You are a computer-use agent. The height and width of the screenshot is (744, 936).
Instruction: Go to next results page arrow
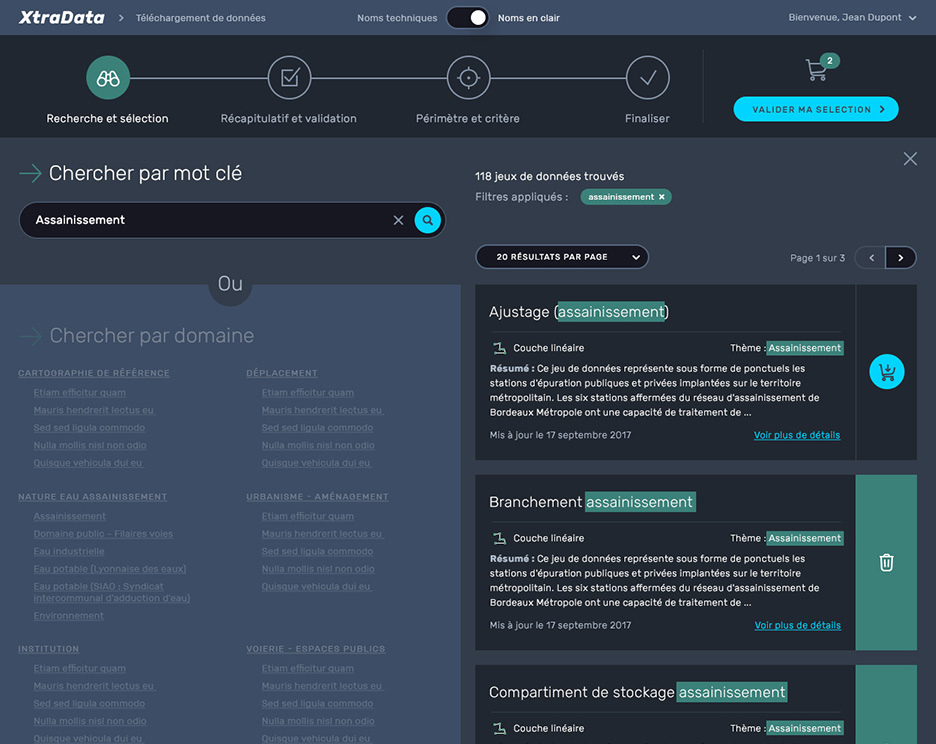click(900, 258)
